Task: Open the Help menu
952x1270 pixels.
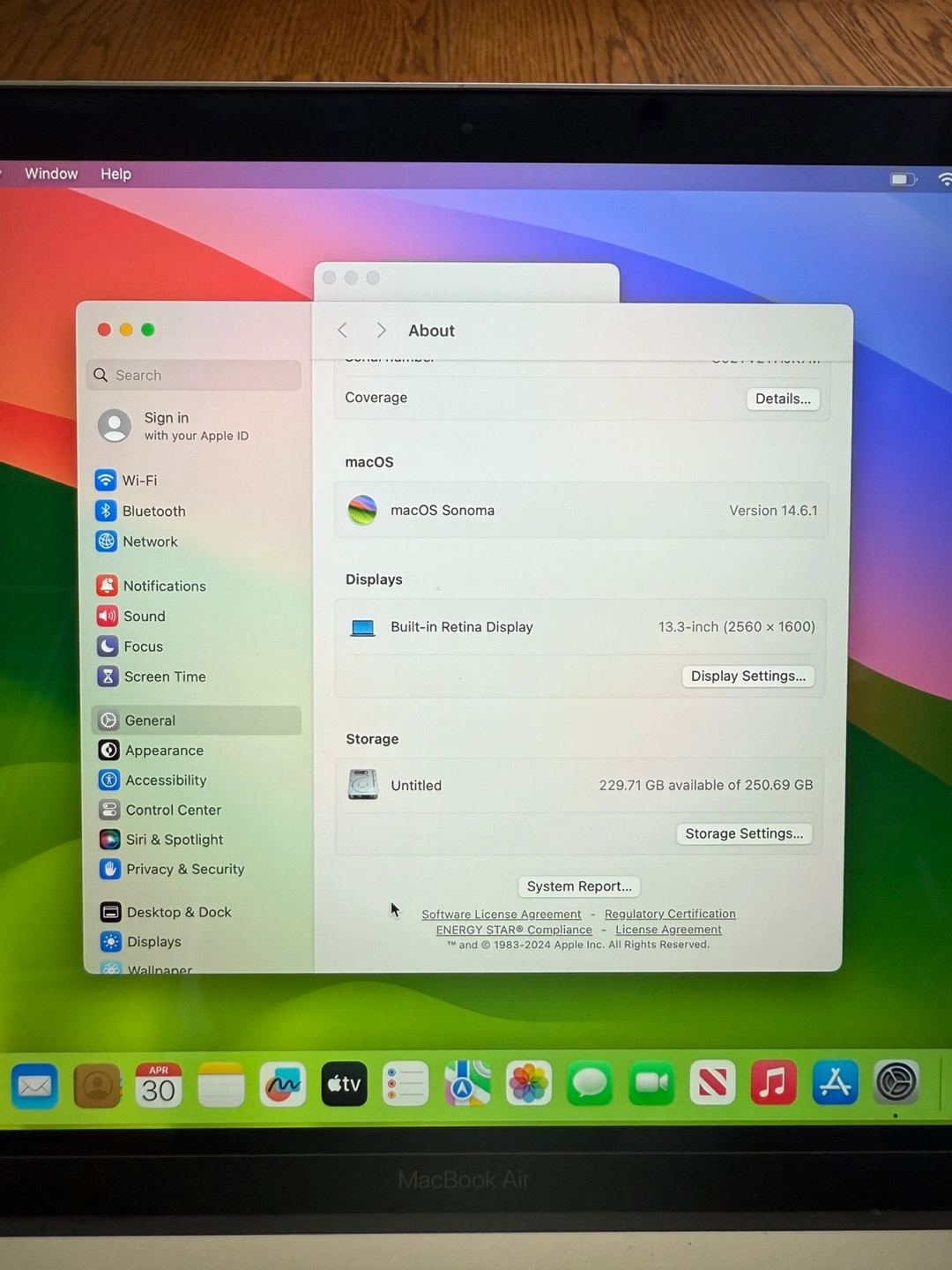Action: click(115, 174)
